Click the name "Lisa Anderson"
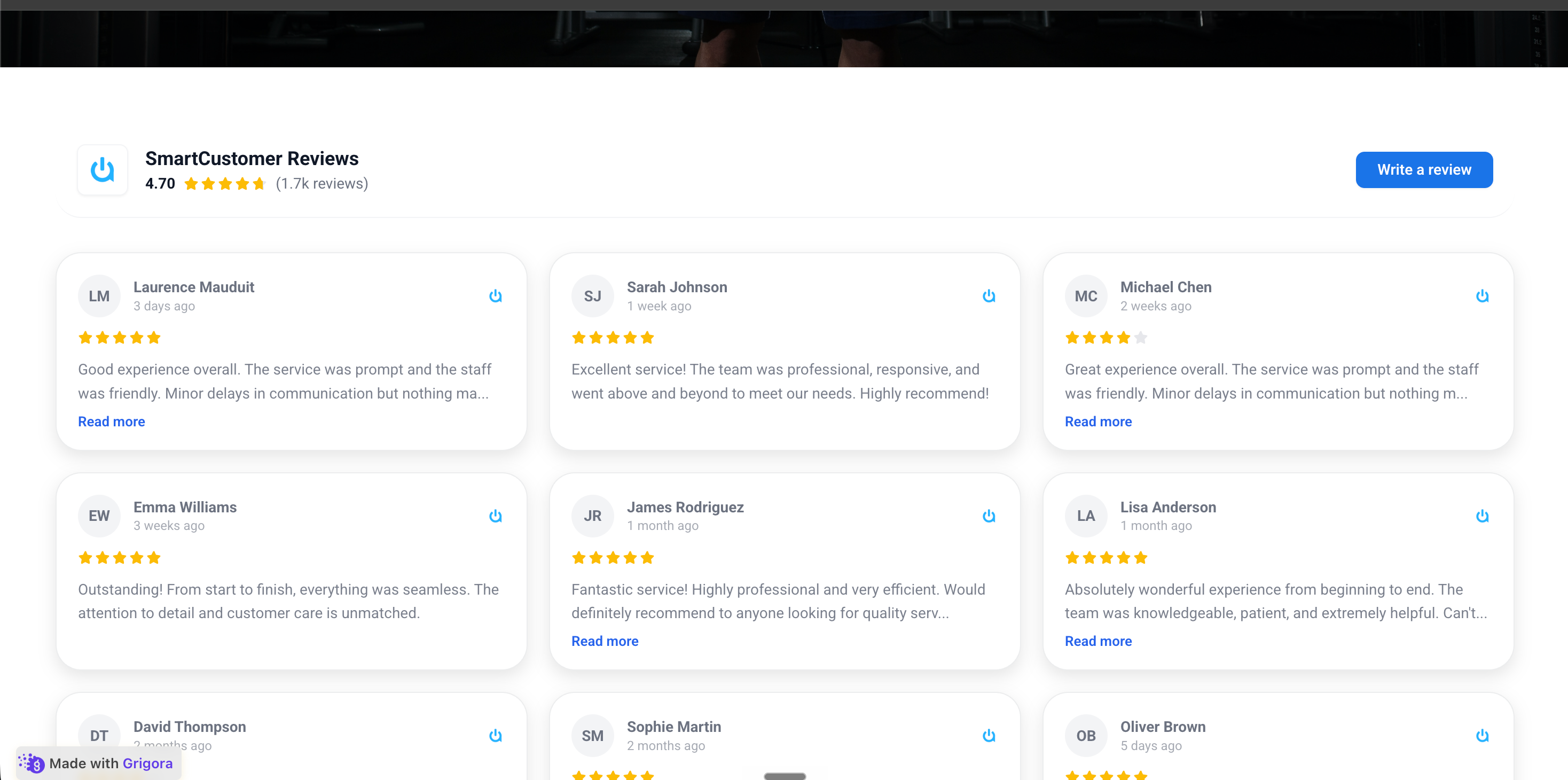The image size is (1568, 780). 1168,507
